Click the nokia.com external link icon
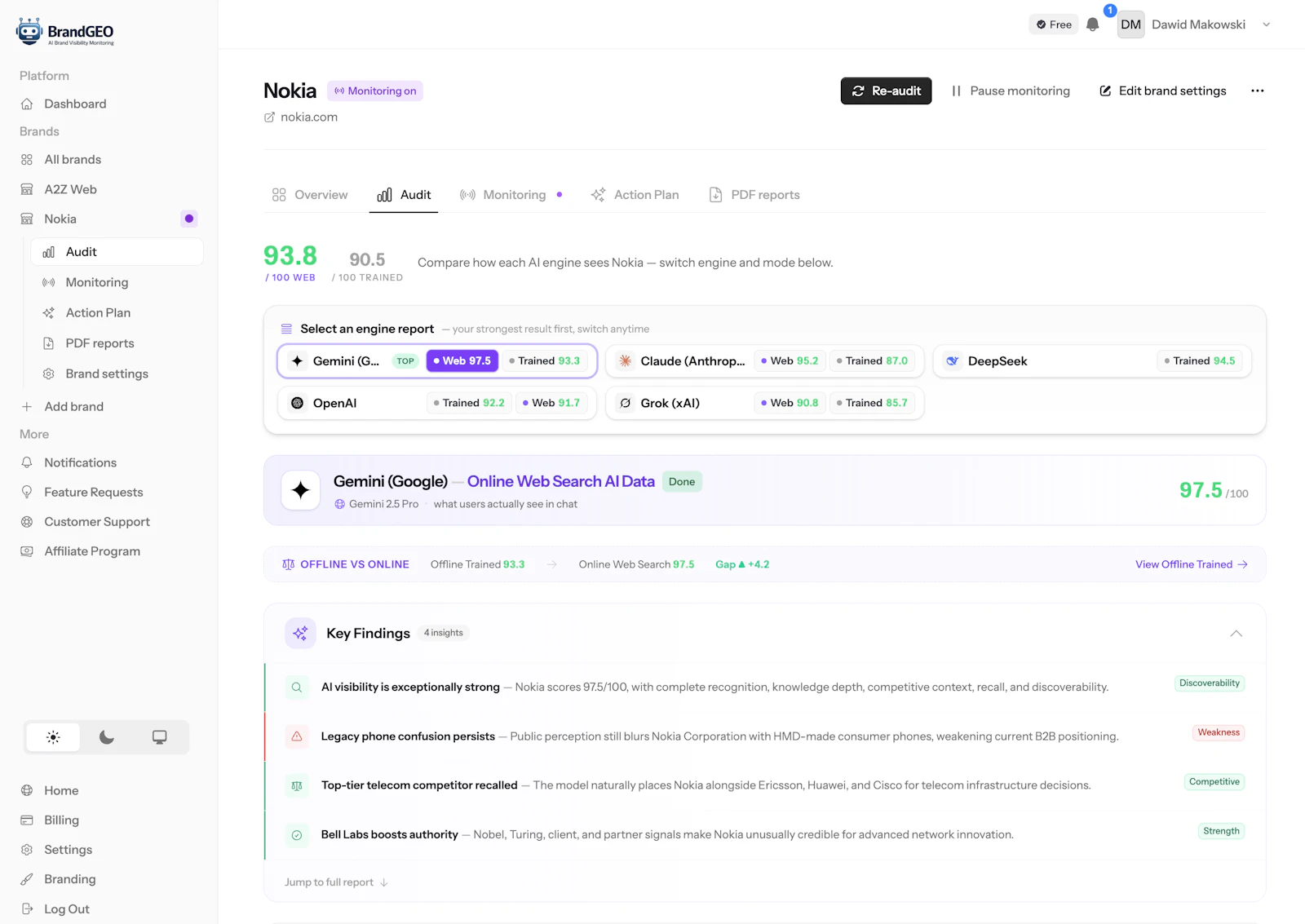The image size is (1305, 924). [x=269, y=117]
